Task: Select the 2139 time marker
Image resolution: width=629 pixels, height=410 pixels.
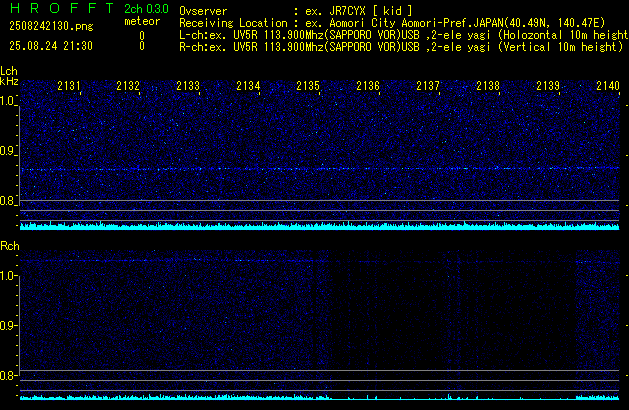Action: click(x=548, y=86)
